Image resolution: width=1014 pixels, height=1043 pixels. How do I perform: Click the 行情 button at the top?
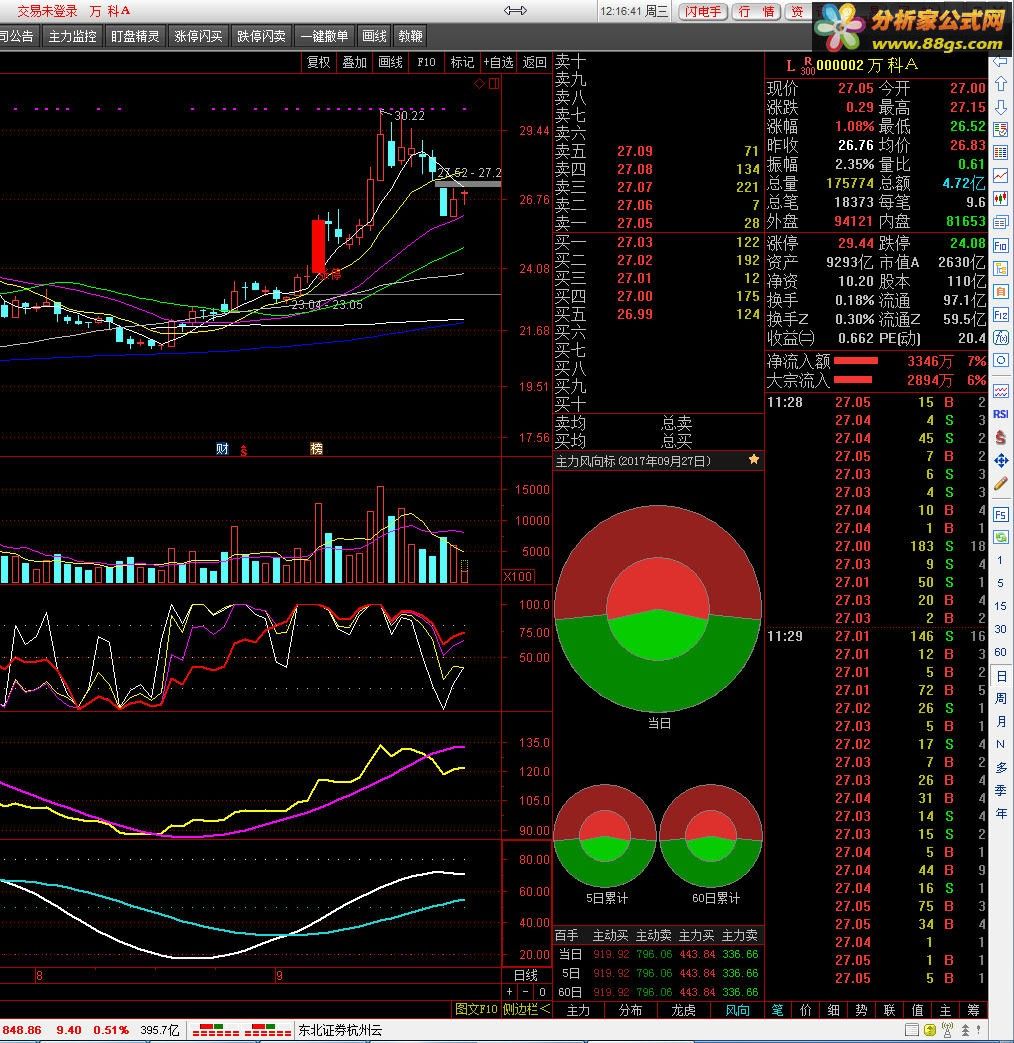(757, 11)
